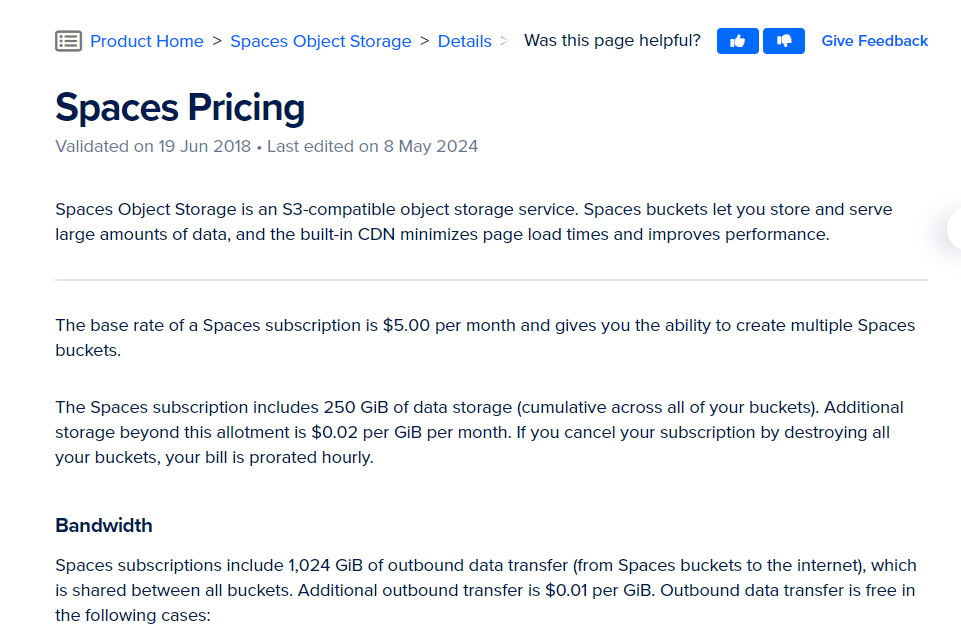Open the Give Feedback link
This screenshot has height=630, width=961.
(x=875, y=41)
